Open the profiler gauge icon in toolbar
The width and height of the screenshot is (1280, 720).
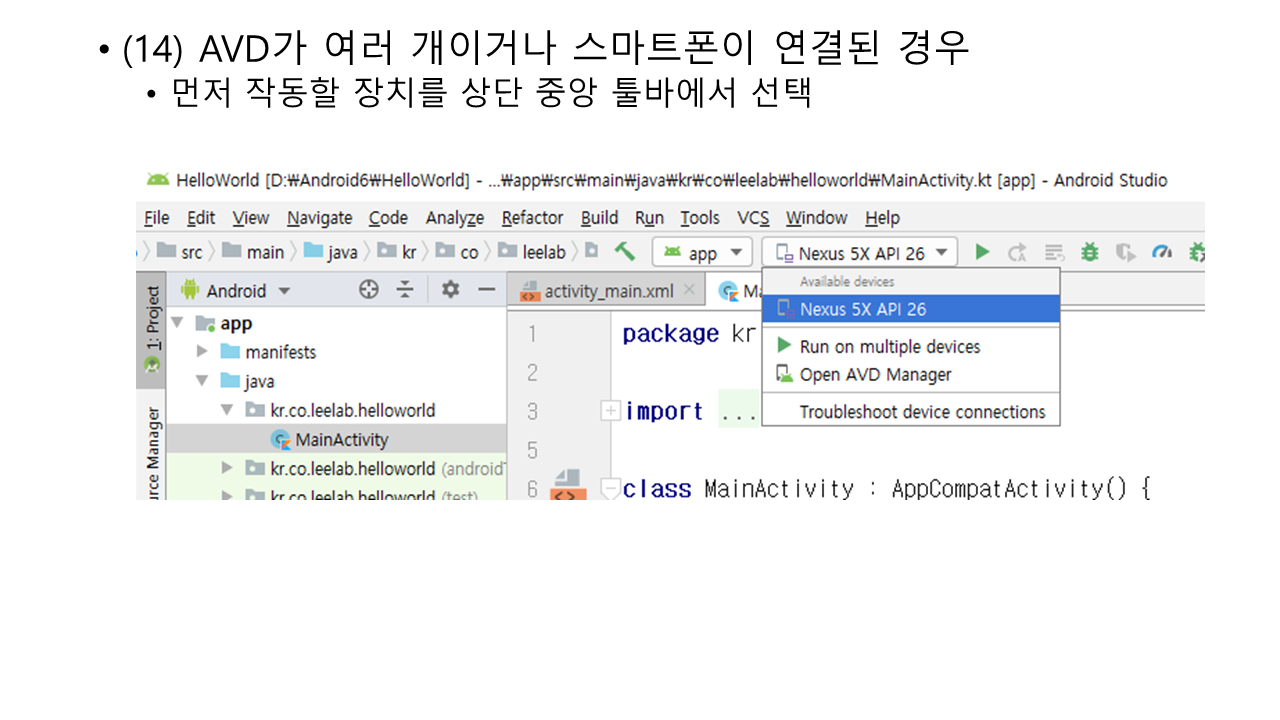click(1161, 253)
